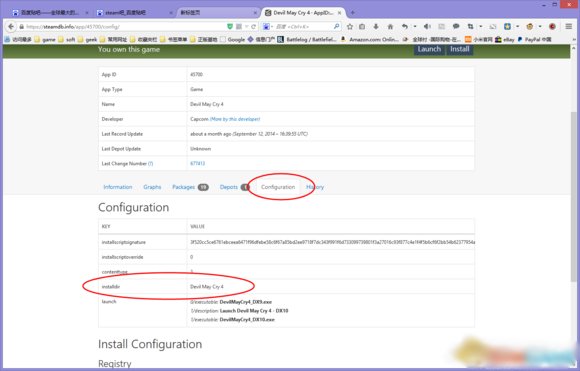
Task: Select the Developer value Capcom
Action: 199,119
